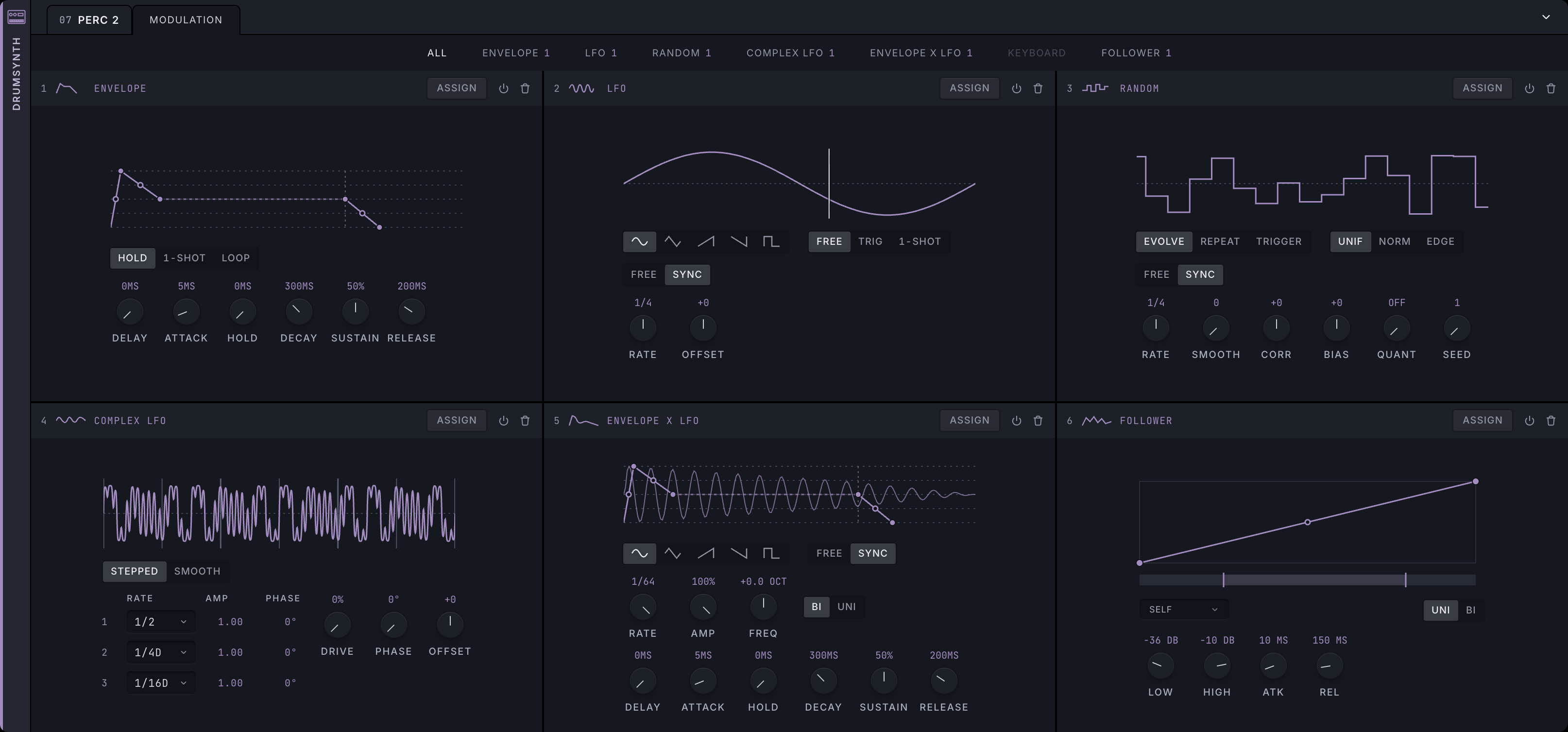Toggle power for the LFO modulator
Viewport: 1568px width, 732px height.
point(1017,88)
